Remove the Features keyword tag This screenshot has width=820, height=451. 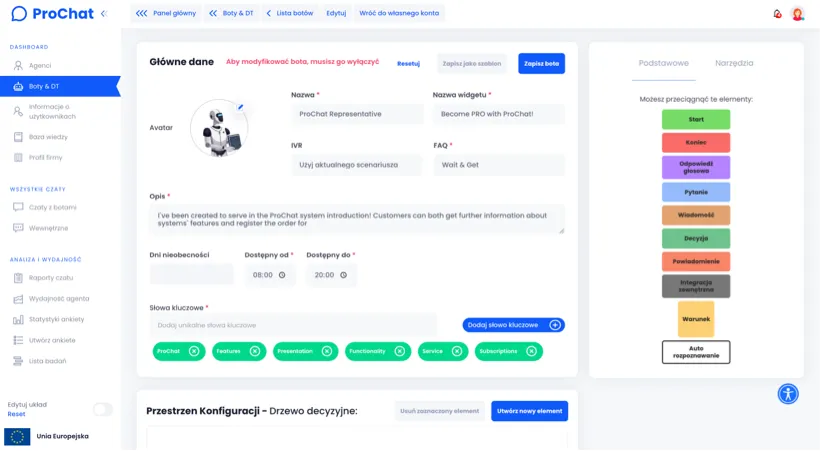(x=255, y=351)
